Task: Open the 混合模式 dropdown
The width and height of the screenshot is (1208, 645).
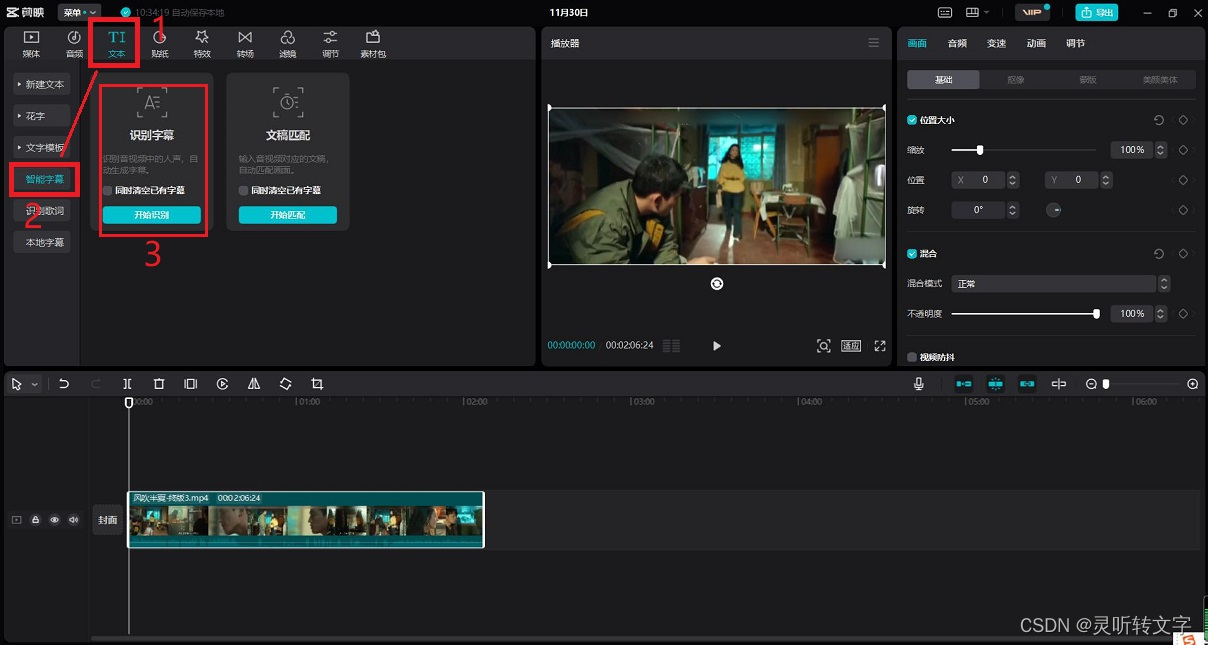Action: click(x=1060, y=284)
